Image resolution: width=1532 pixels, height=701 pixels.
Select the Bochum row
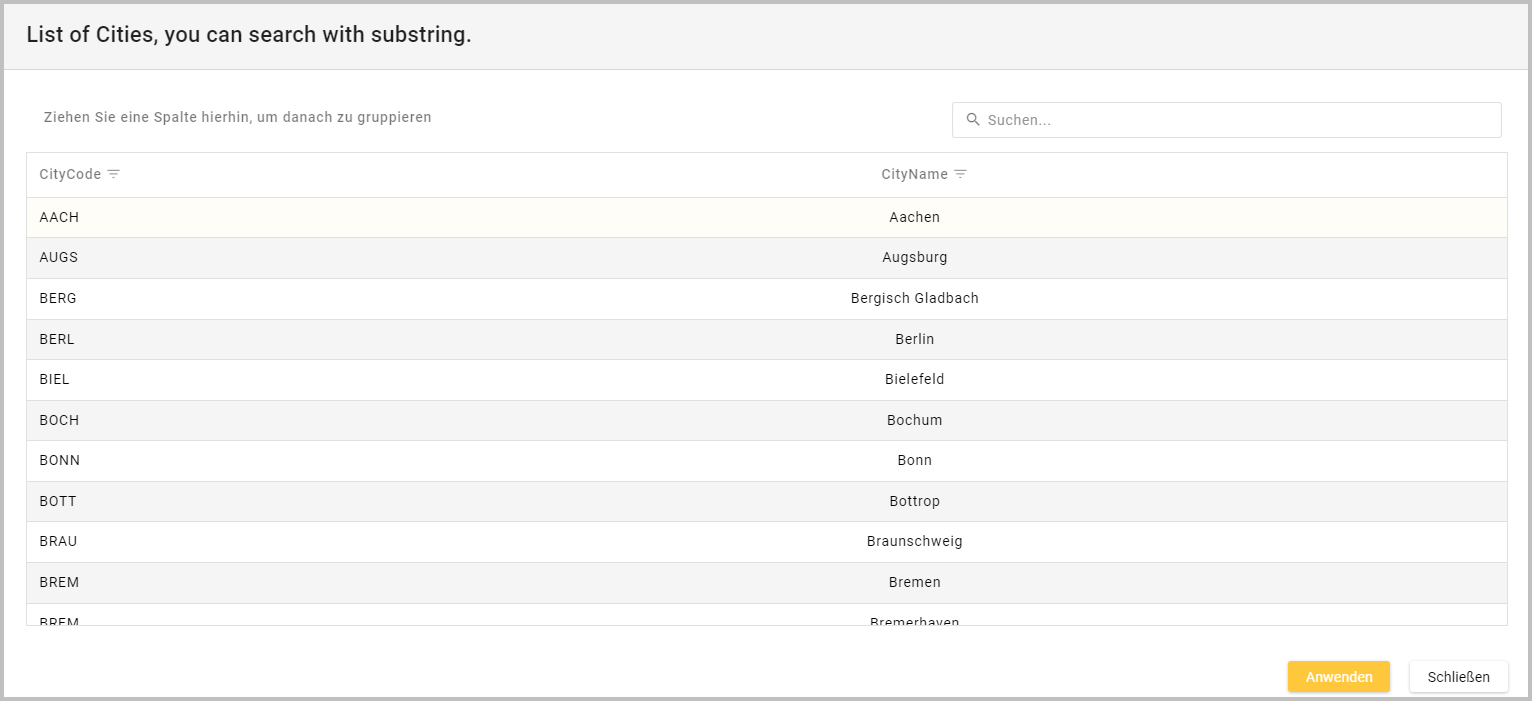click(x=914, y=420)
